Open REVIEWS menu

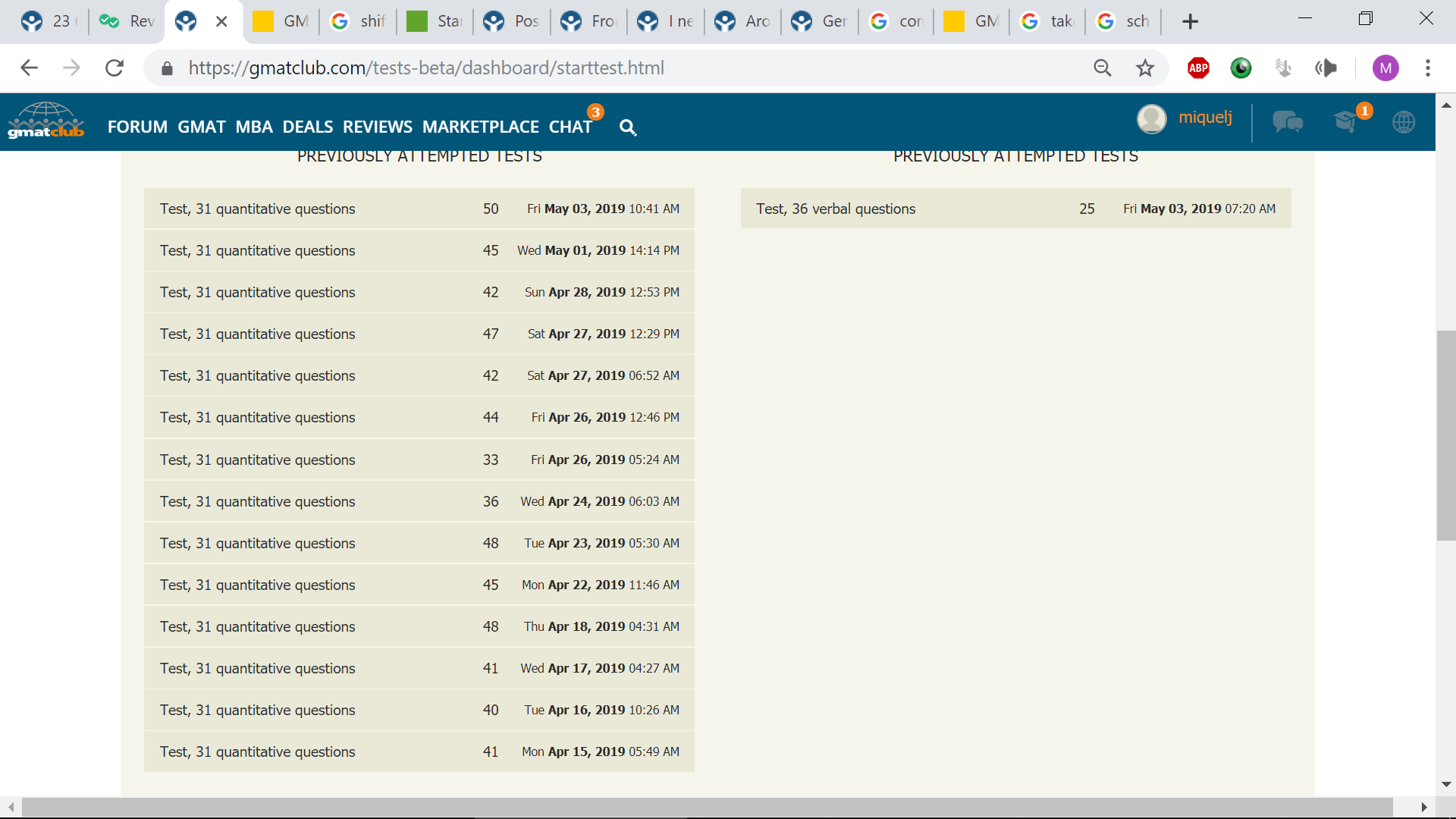coord(378,127)
